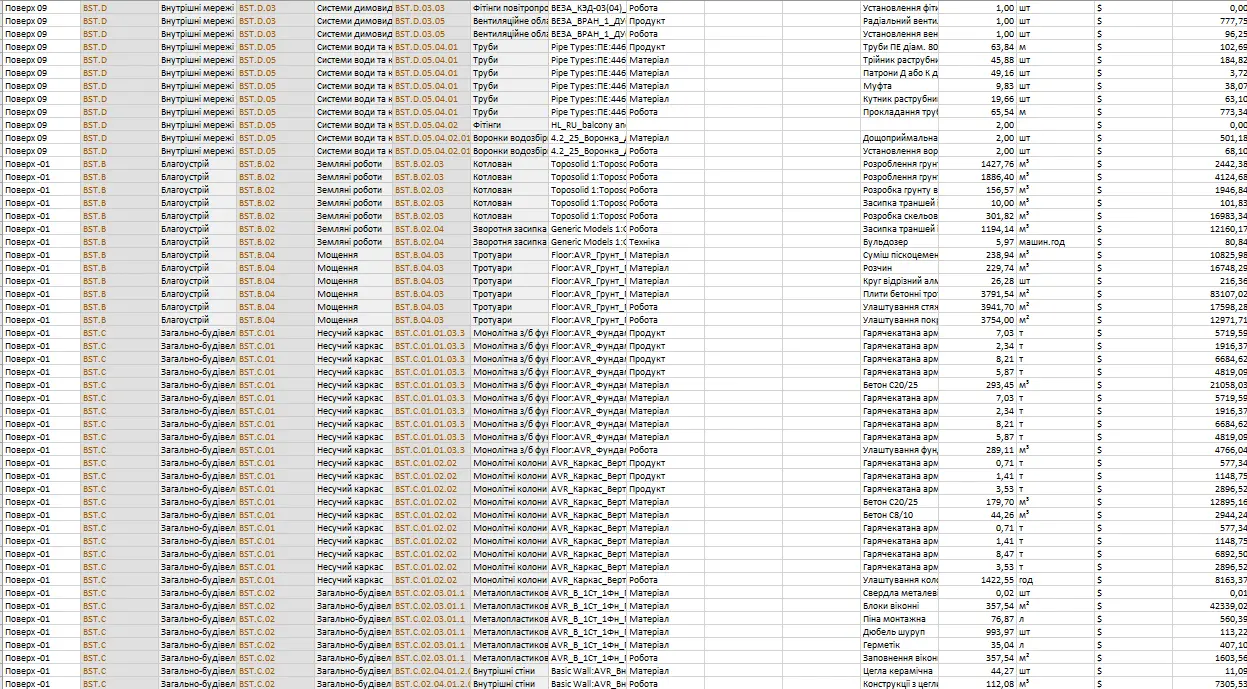Click the 'HL_RU_balcony' type cell
The width and height of the screenshot is (1247, 689).
pyautogui.click(x=588, y=124)
